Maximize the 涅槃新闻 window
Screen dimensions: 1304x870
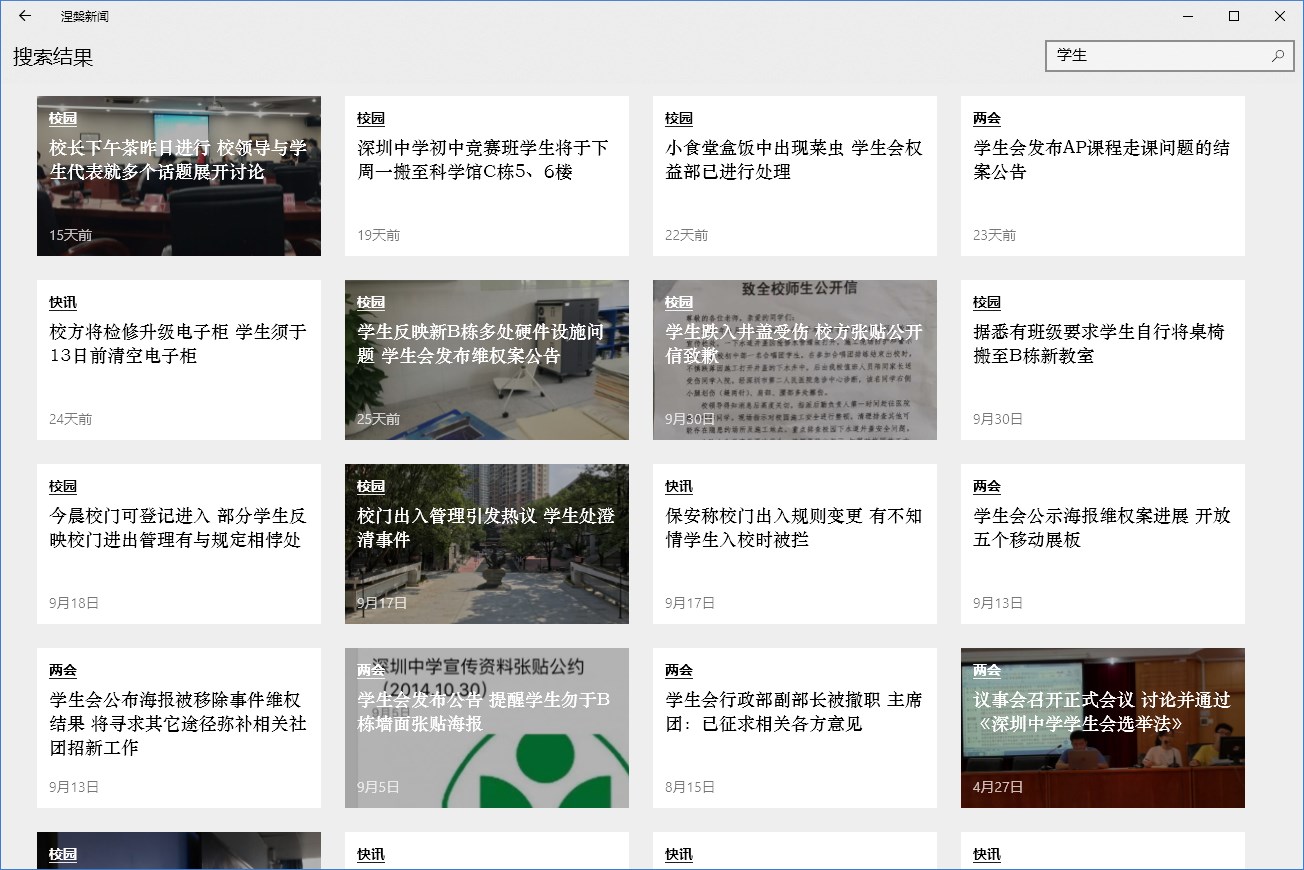point(1234,16)
